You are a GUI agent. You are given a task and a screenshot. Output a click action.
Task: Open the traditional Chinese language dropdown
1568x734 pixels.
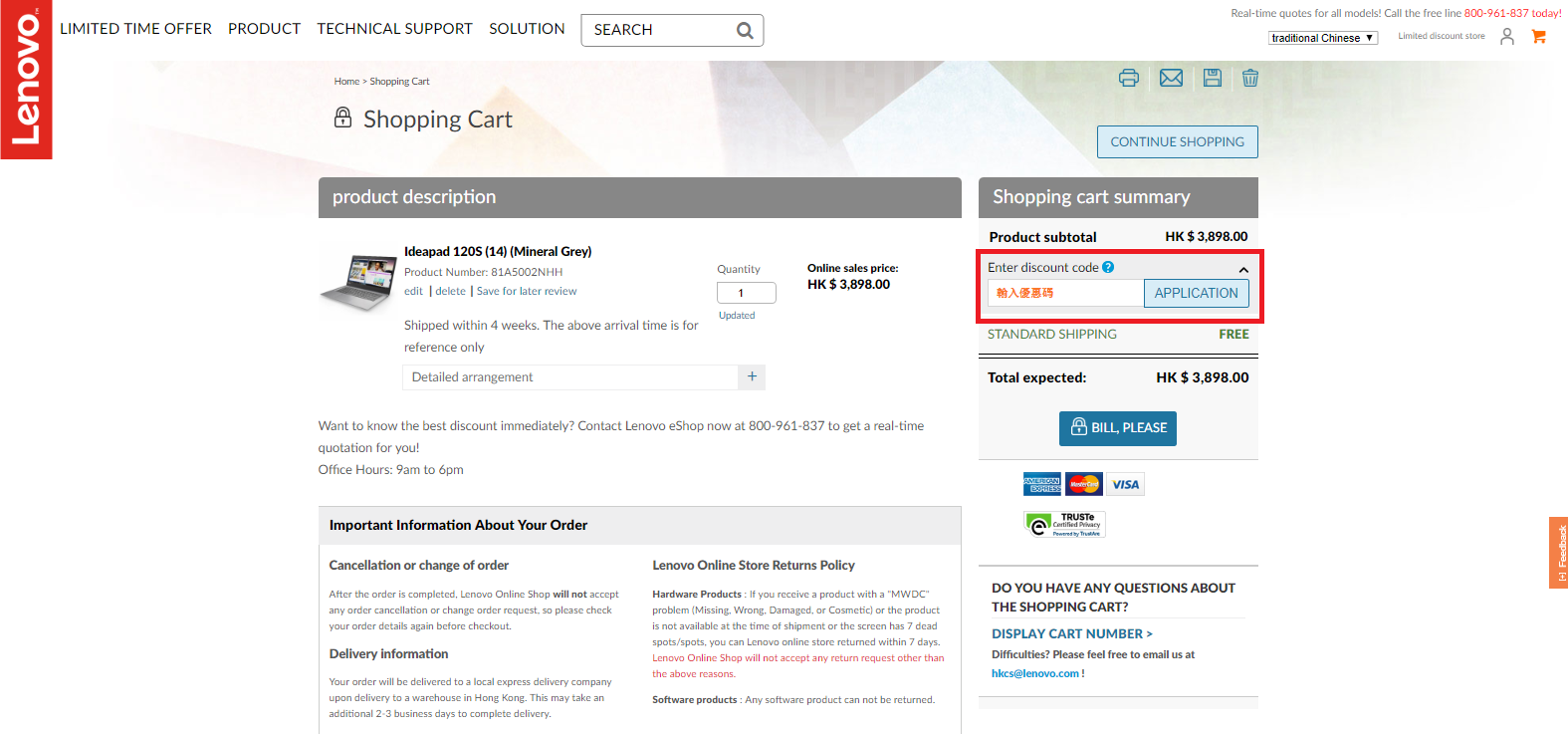(1323, 38)
